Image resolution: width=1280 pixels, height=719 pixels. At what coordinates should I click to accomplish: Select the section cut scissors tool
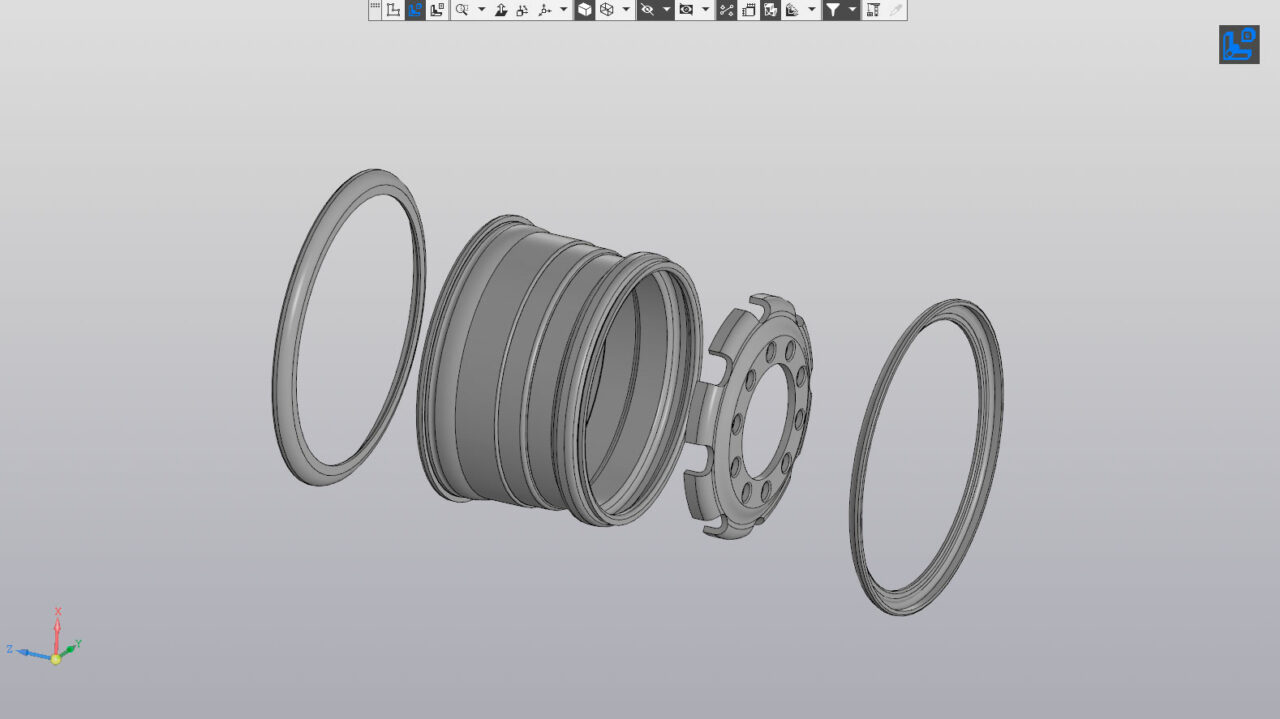click(727, 9)
